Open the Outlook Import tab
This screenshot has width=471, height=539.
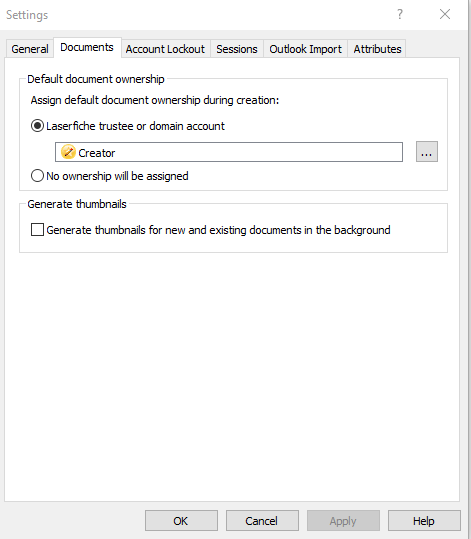(305, 49)
